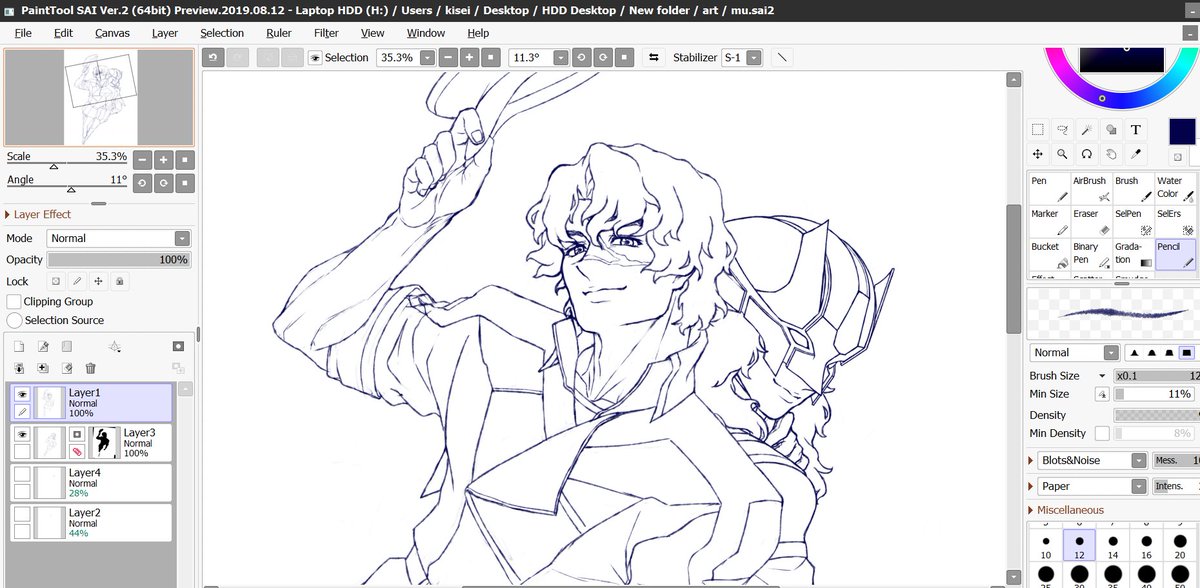Select brush size 14 preset
1200x588 pixels.
pos(1112,545)
